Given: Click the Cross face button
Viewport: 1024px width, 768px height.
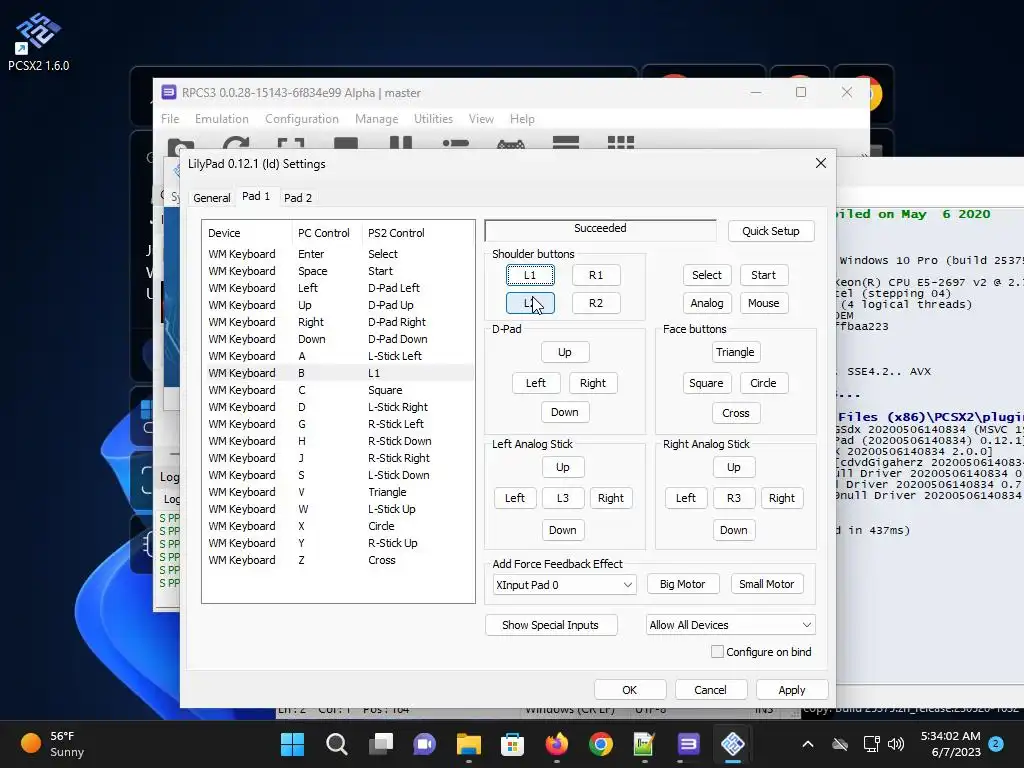Looking at the screenshot, I should (x=735, y=413).
